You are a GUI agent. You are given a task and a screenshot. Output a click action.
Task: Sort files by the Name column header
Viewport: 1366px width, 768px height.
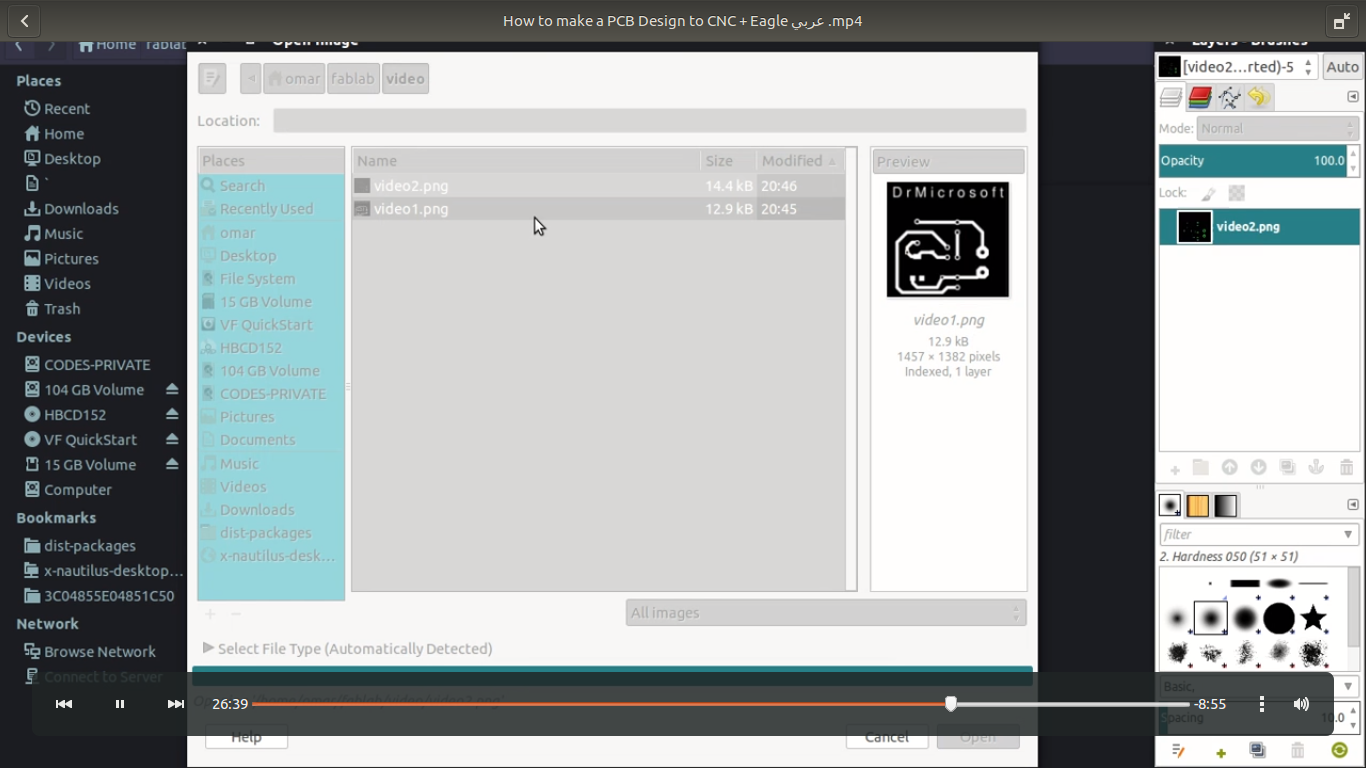pyautogui.click(x=526, y=160)
